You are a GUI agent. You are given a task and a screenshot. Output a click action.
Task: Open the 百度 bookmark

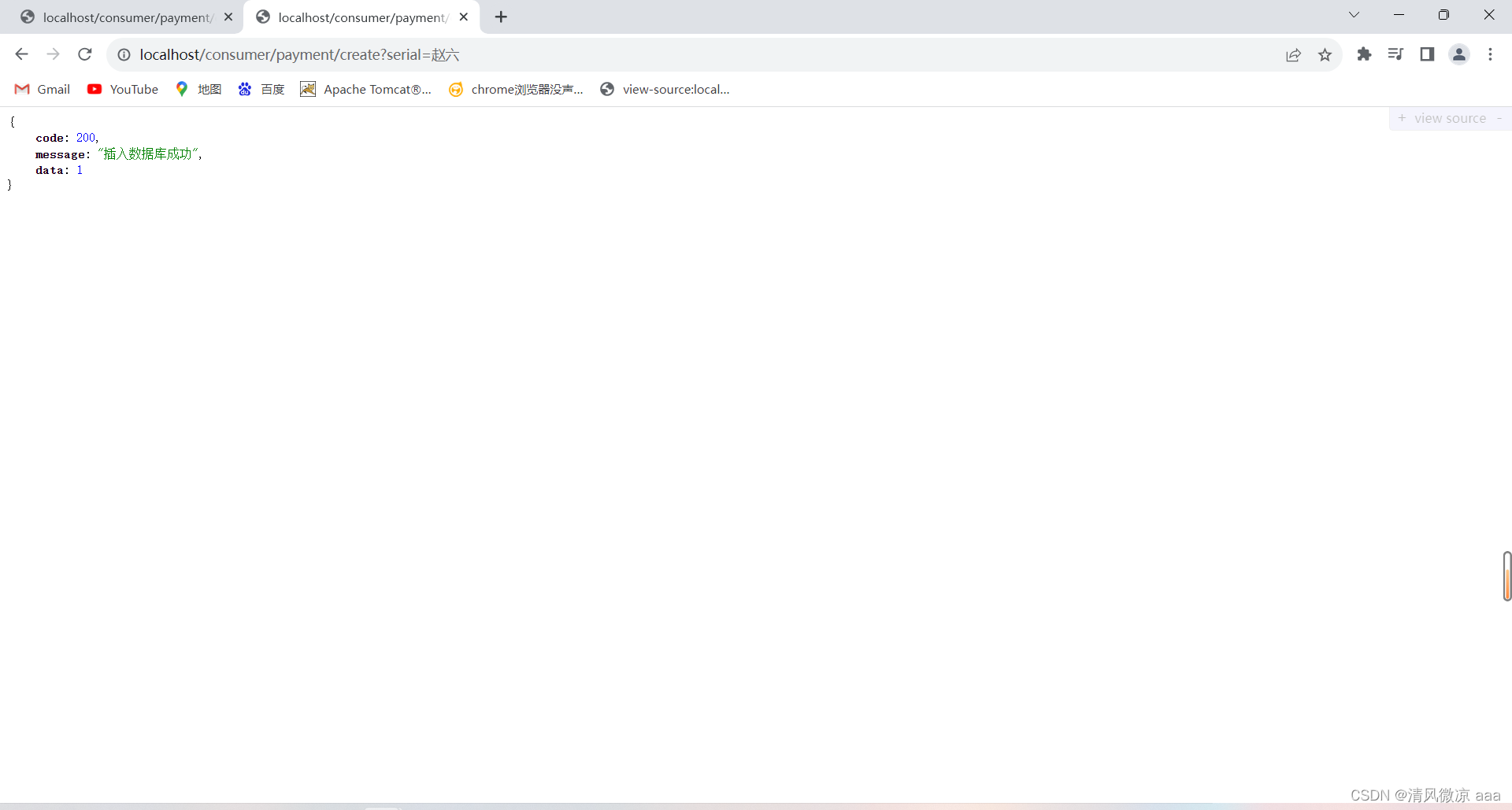(261, 89)
